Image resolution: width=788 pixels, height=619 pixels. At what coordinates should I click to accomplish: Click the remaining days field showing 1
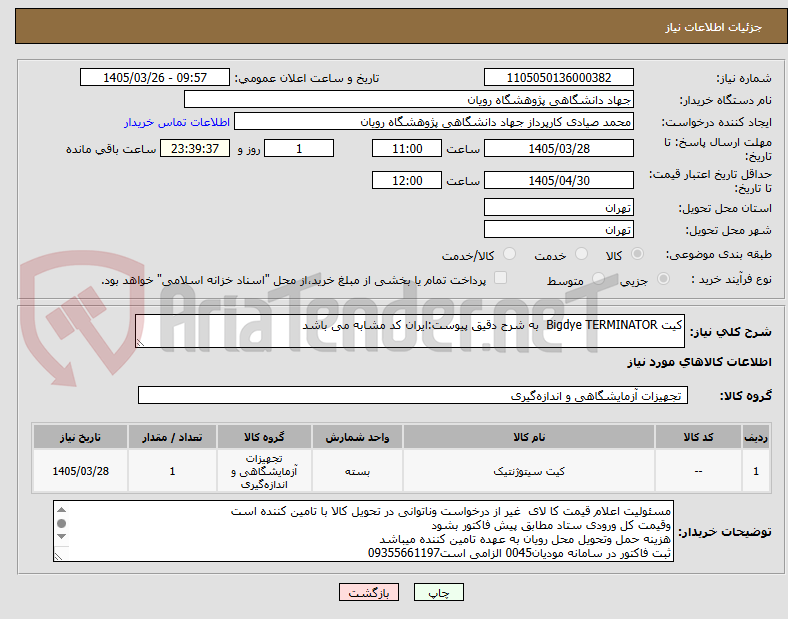click(299, 149)
